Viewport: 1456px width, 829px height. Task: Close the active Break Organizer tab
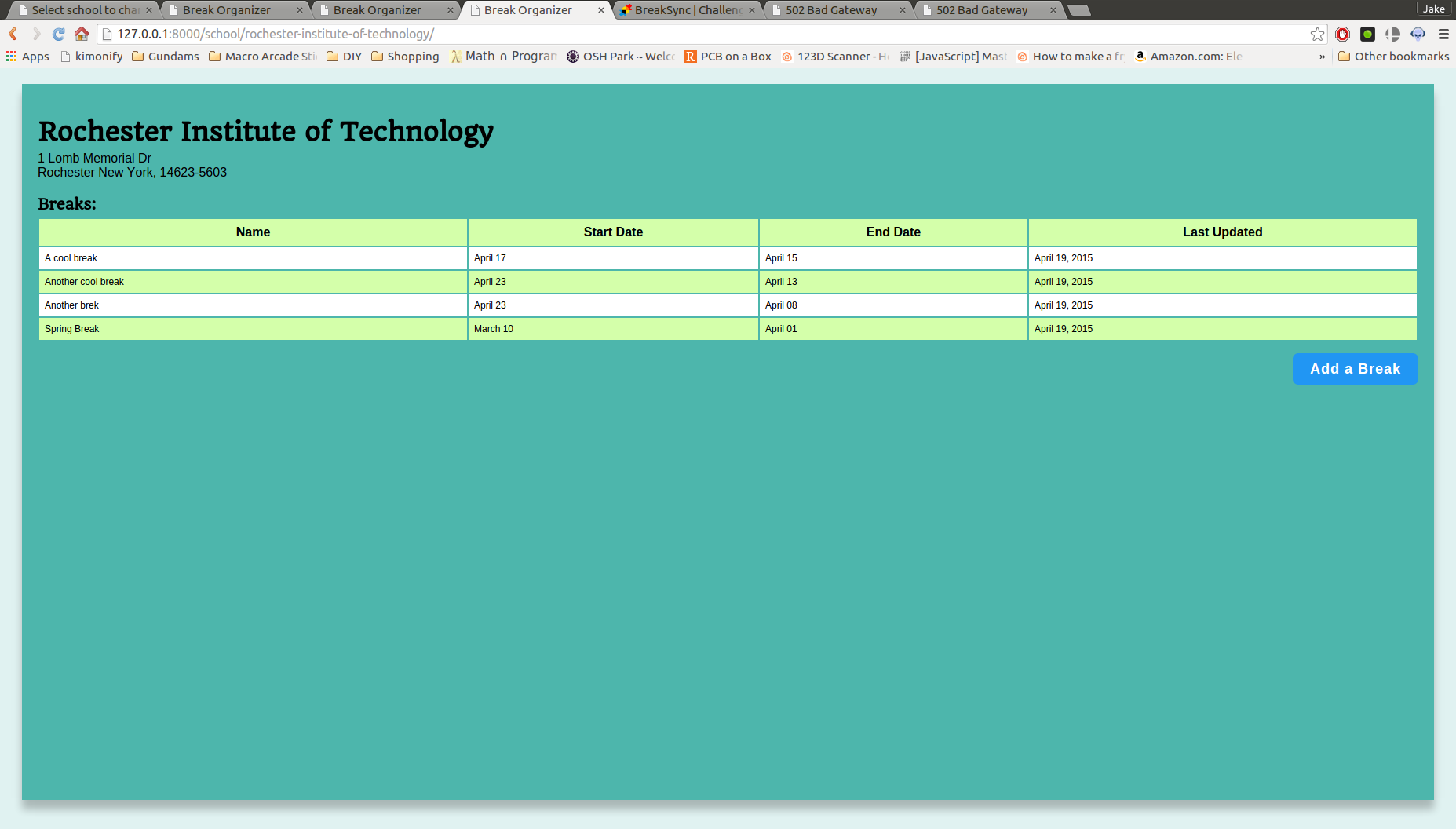pyautogui.click(x=601, y=10)
